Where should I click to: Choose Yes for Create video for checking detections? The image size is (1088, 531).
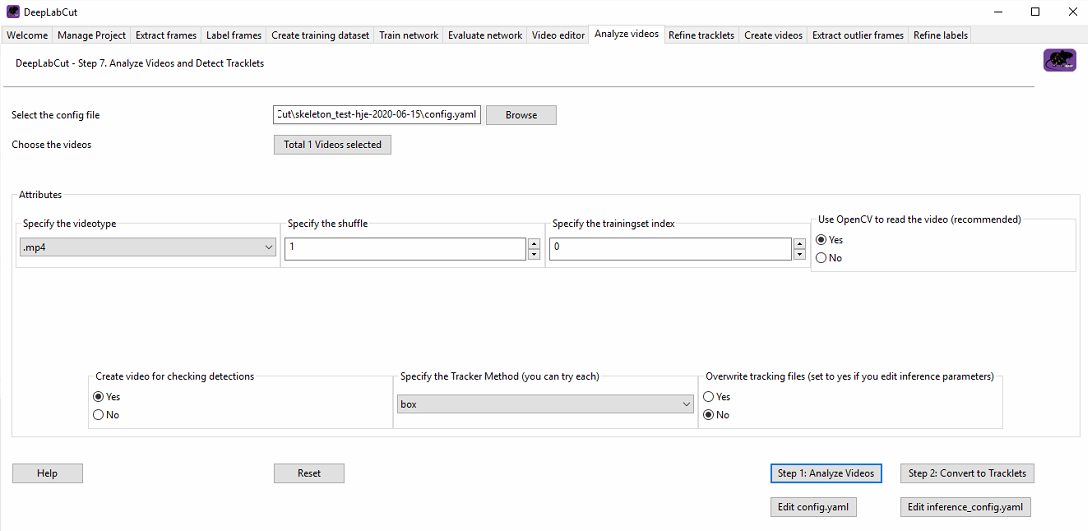(98, 397)
